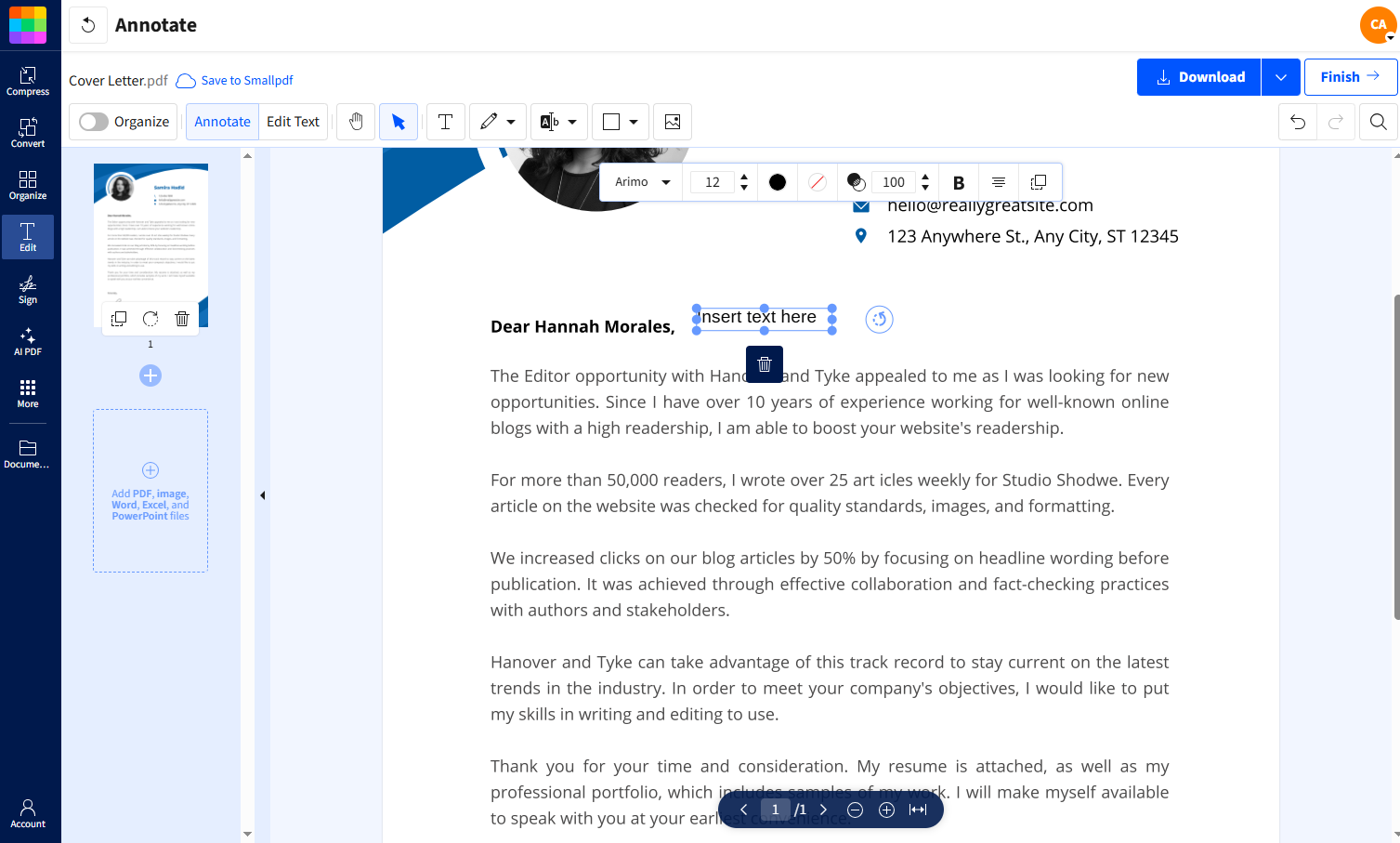Switch to the Edit Text tab
This screenshot has width=1400, height=843.
(x=293, y=121)
